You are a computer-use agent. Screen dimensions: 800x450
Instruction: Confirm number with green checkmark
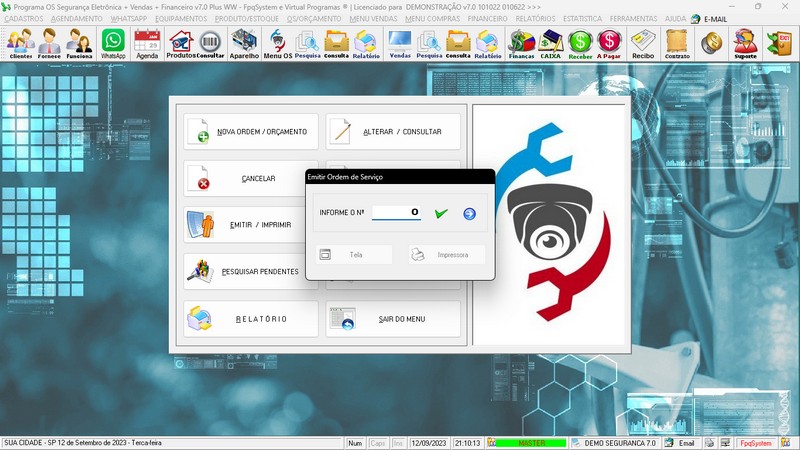[441, 213]
